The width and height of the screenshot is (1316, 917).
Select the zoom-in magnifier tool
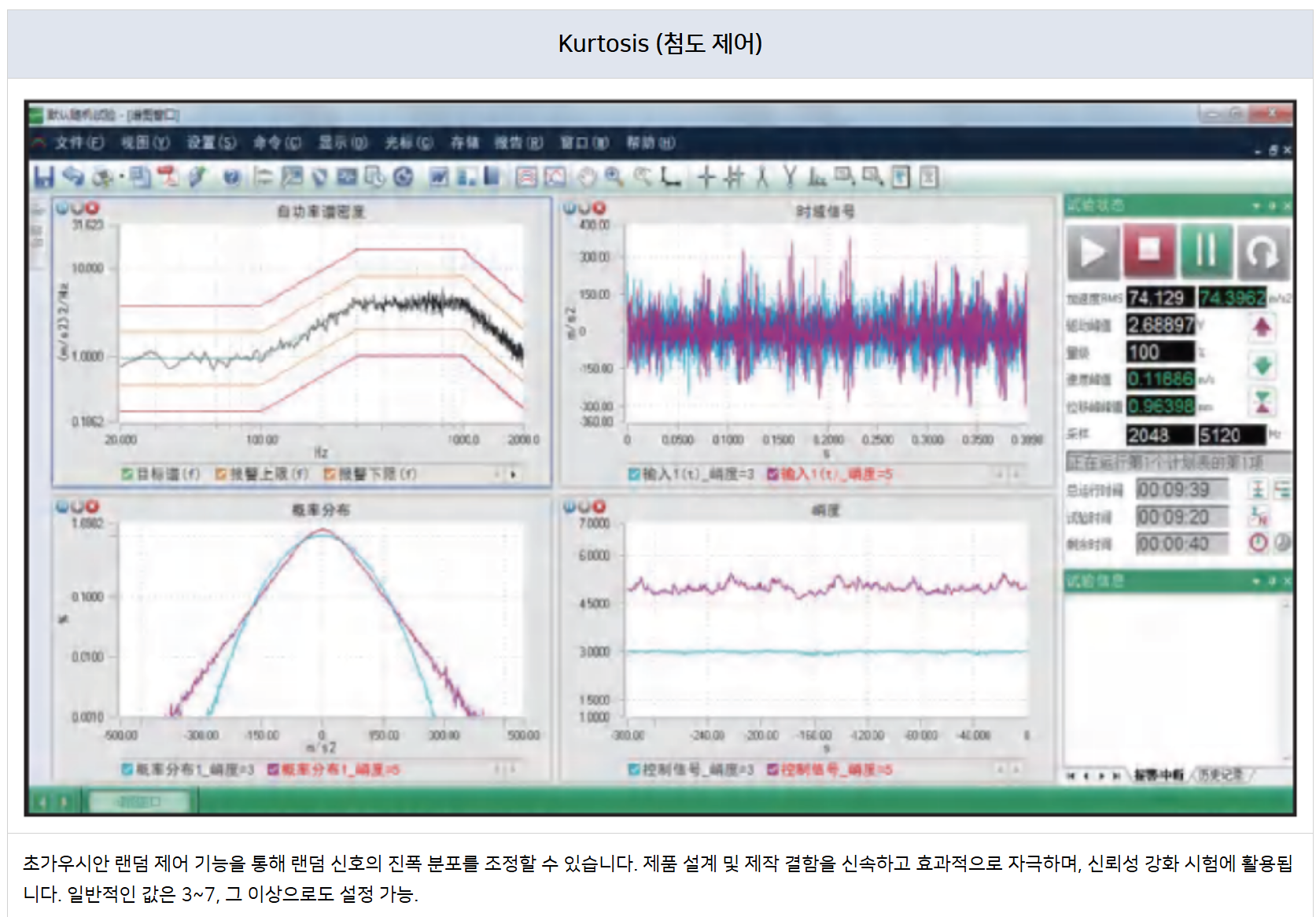click(x=614, y=177)
